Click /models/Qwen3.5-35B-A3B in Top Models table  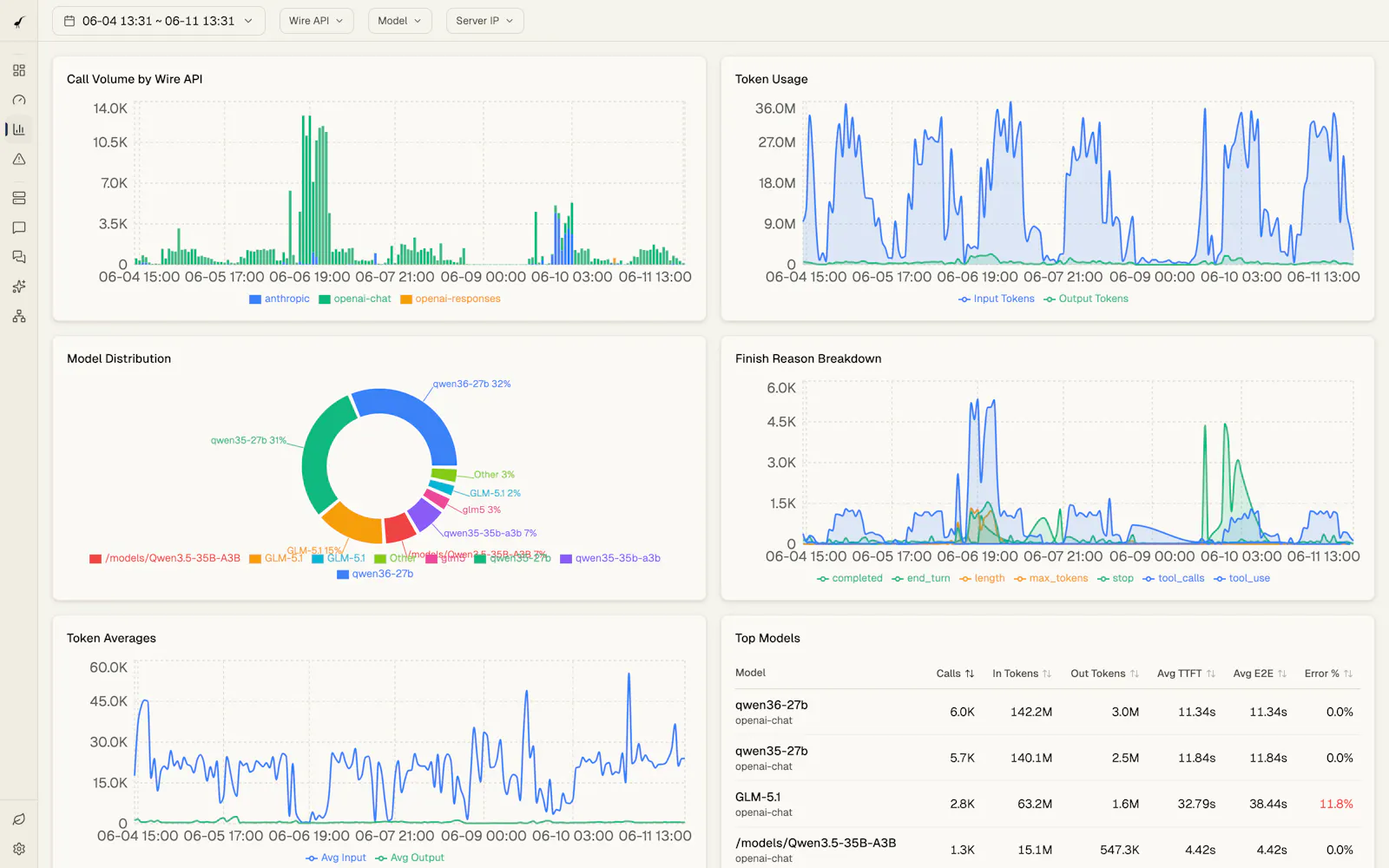point(815,843)
